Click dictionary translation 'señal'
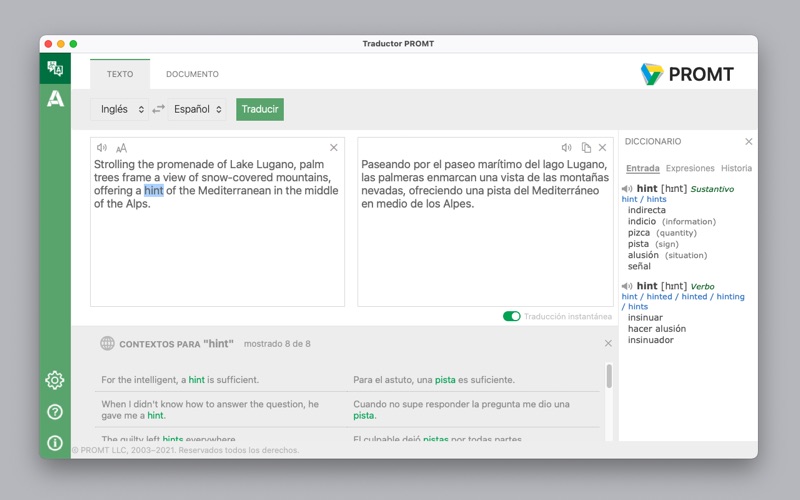Screen dimensions: 800x500 pyautogui.click(x=639, y=266)
